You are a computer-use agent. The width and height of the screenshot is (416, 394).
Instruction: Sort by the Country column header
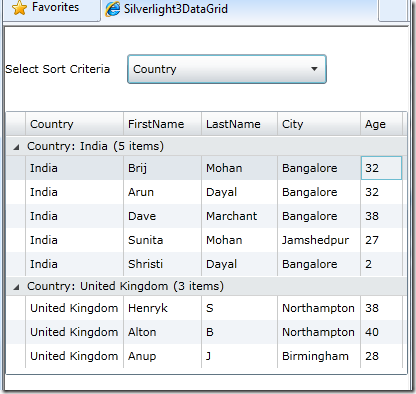[74, 124]
